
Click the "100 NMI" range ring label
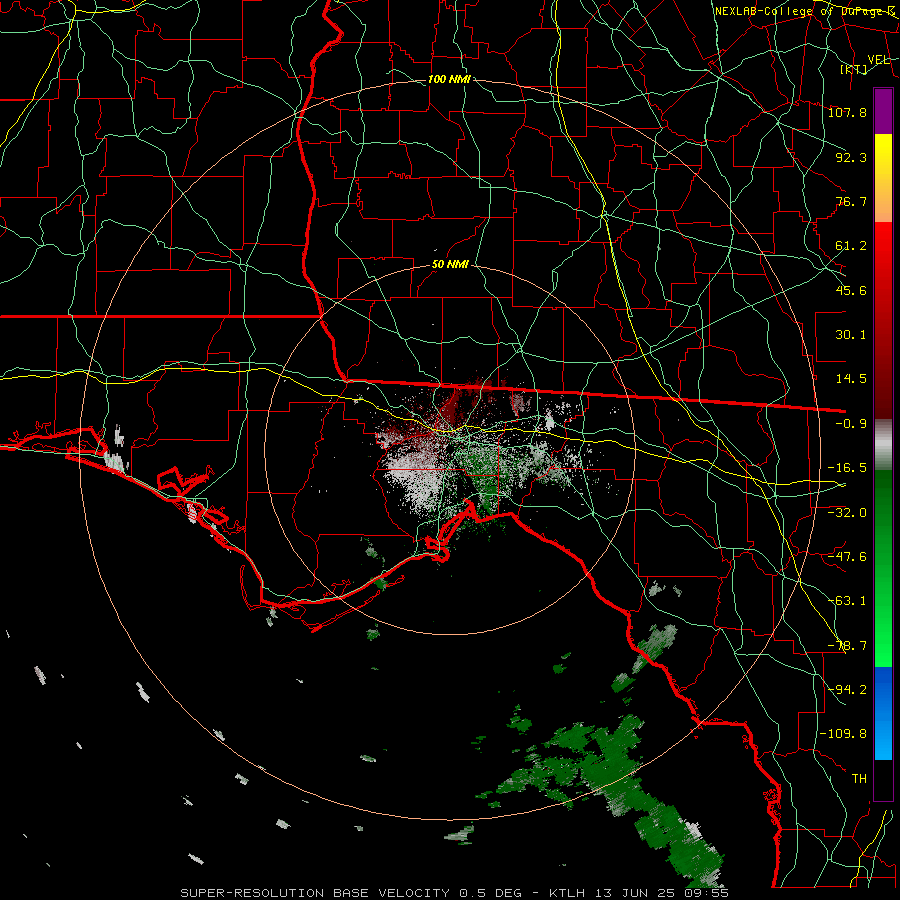point(449,79)
